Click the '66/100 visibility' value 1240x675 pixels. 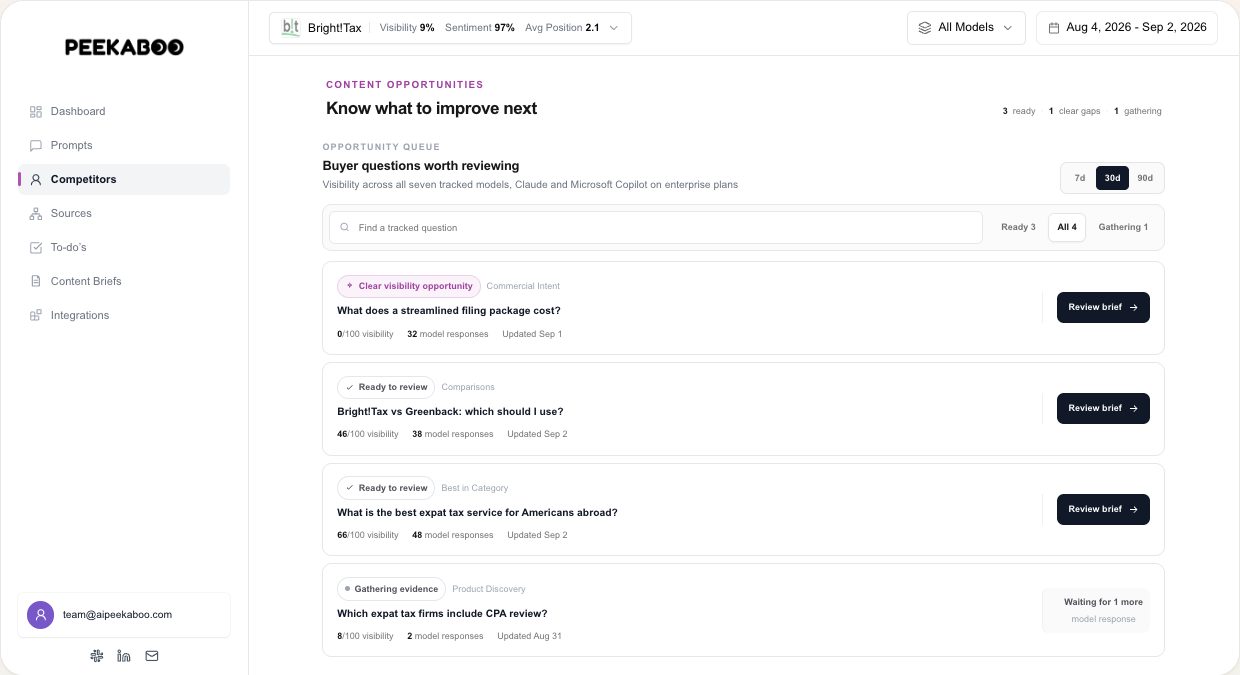[x=368, y=535]
